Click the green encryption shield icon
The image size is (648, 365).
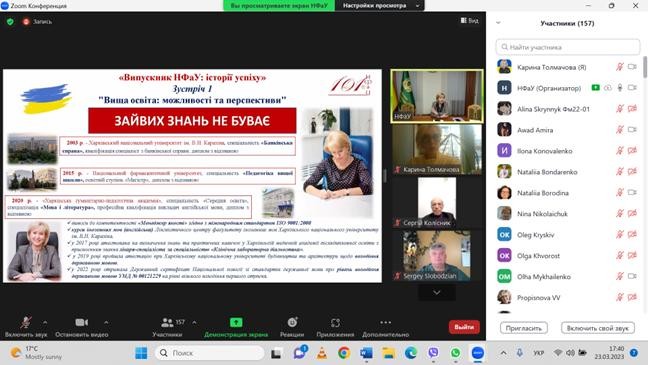click(x=10, y=21)
